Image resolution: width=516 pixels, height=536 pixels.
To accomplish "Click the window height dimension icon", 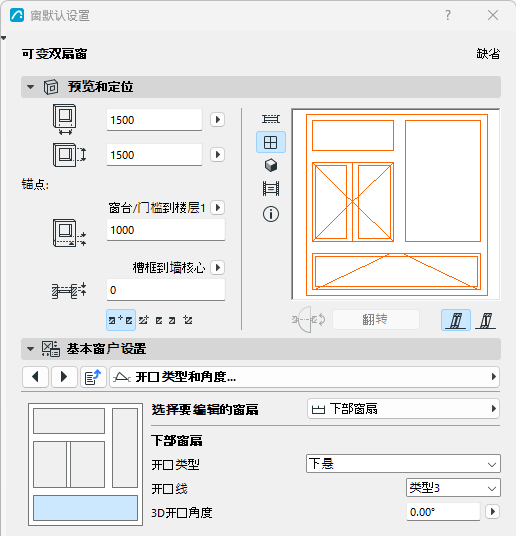I will 69,155.
